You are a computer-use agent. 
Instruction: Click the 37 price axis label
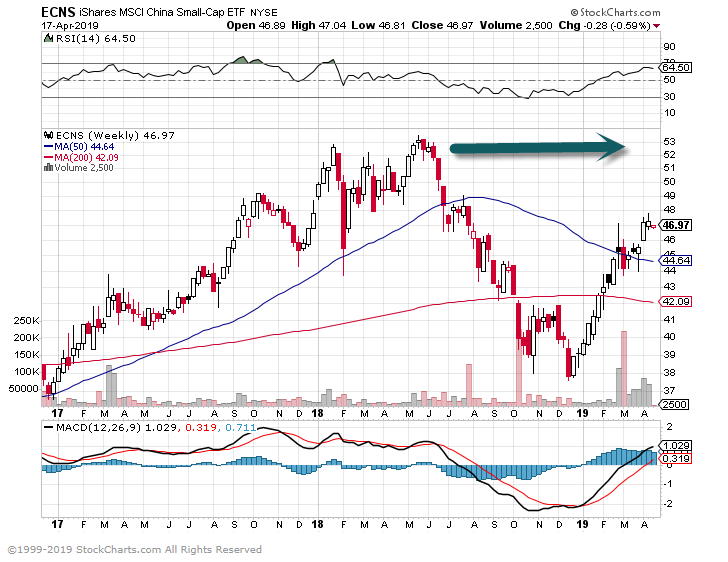point(670,391)
